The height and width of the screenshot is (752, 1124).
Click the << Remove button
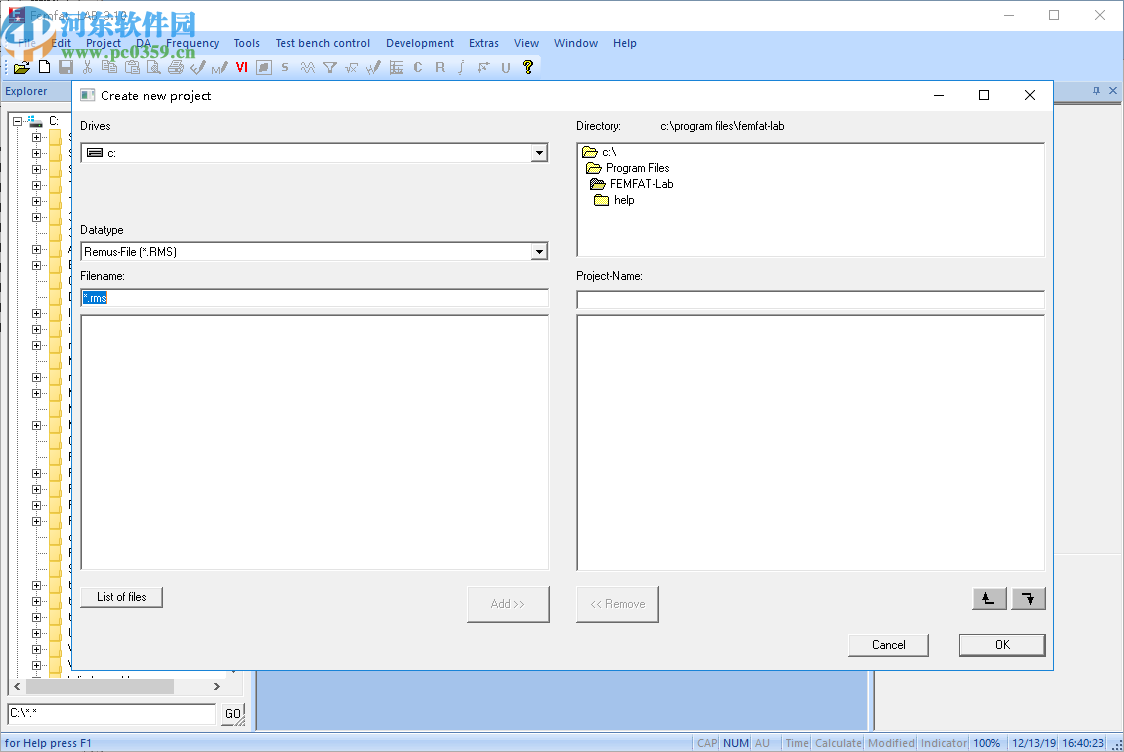click(x=617, y=604)
